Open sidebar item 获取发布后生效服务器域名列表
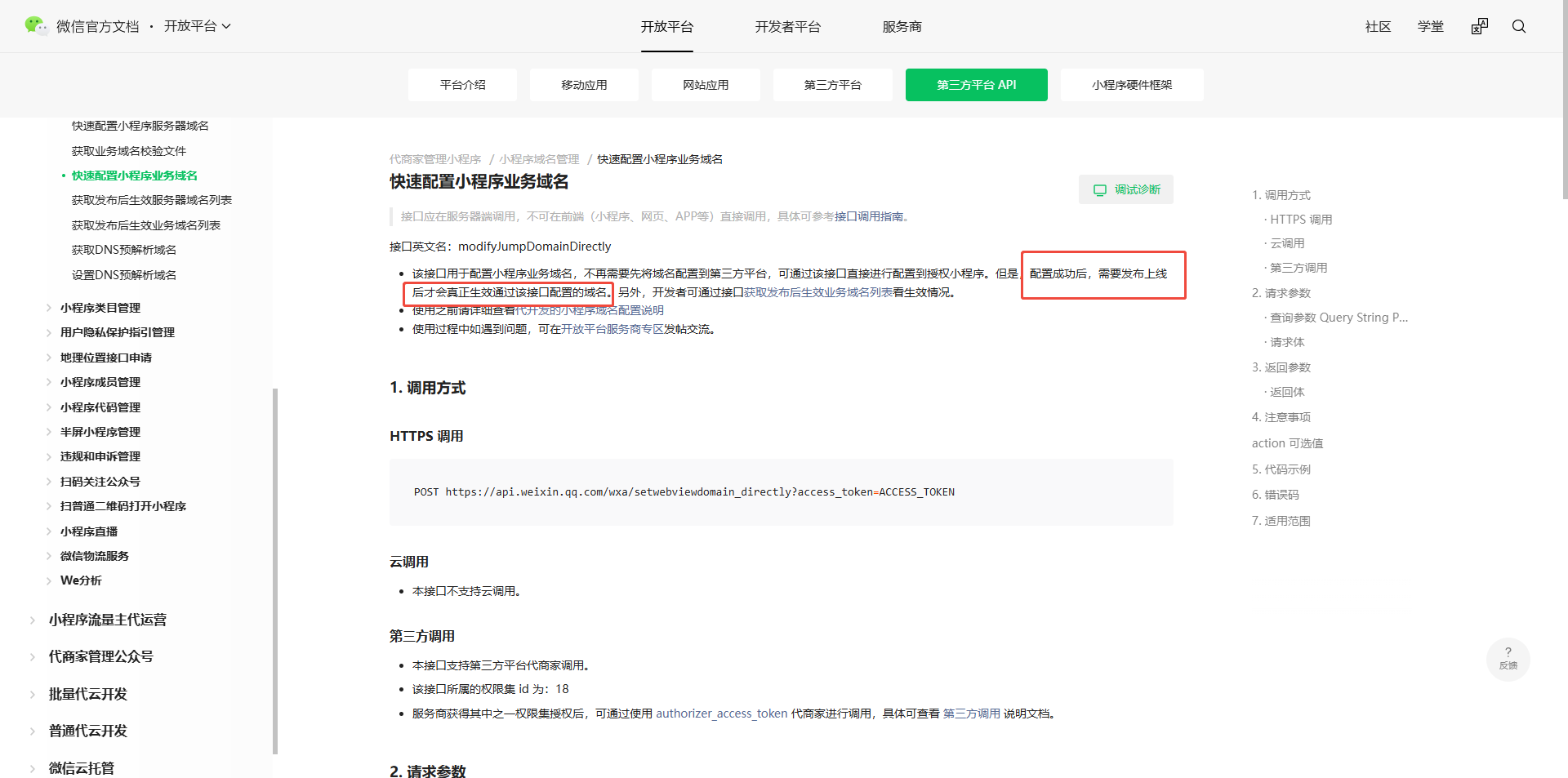Screen dimensions: 1568x778 tap(152, 200)
